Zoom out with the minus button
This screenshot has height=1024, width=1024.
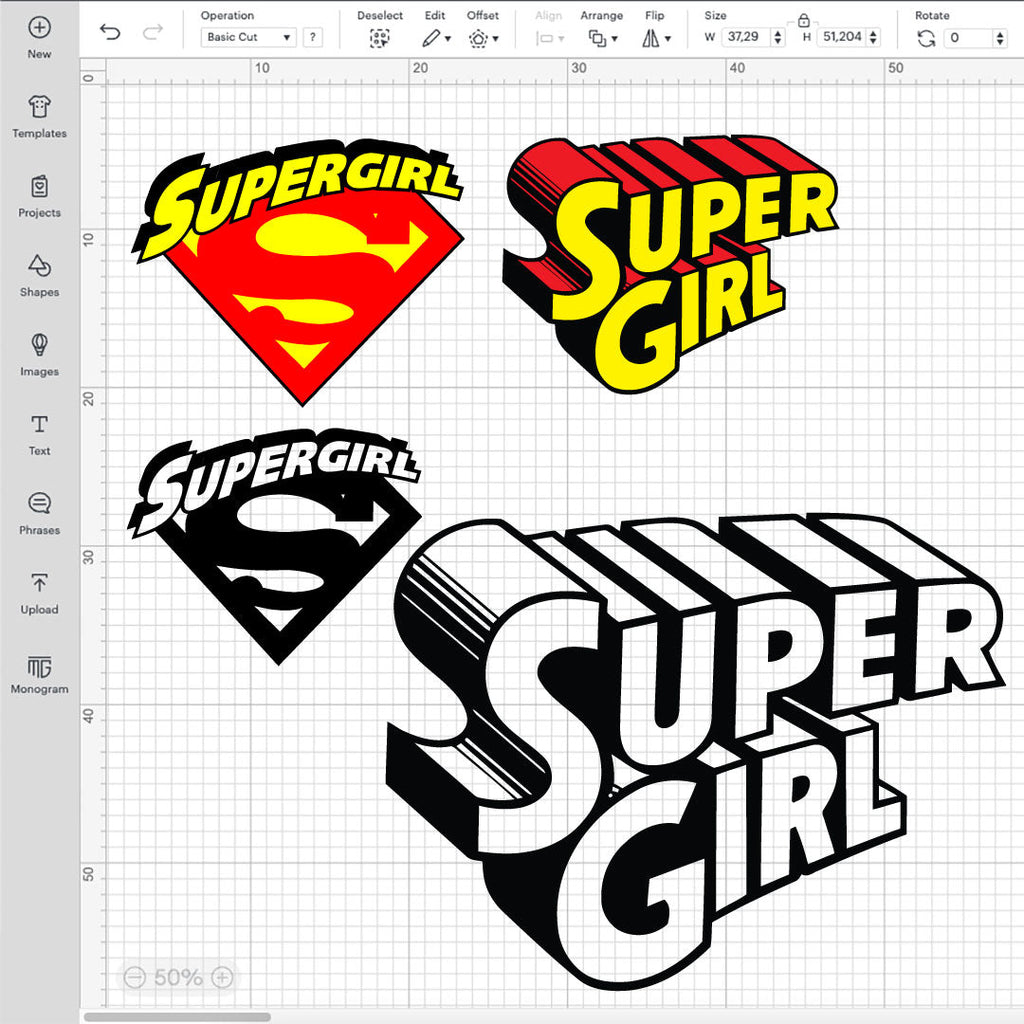pyautogui.click(x=135, y=977)
